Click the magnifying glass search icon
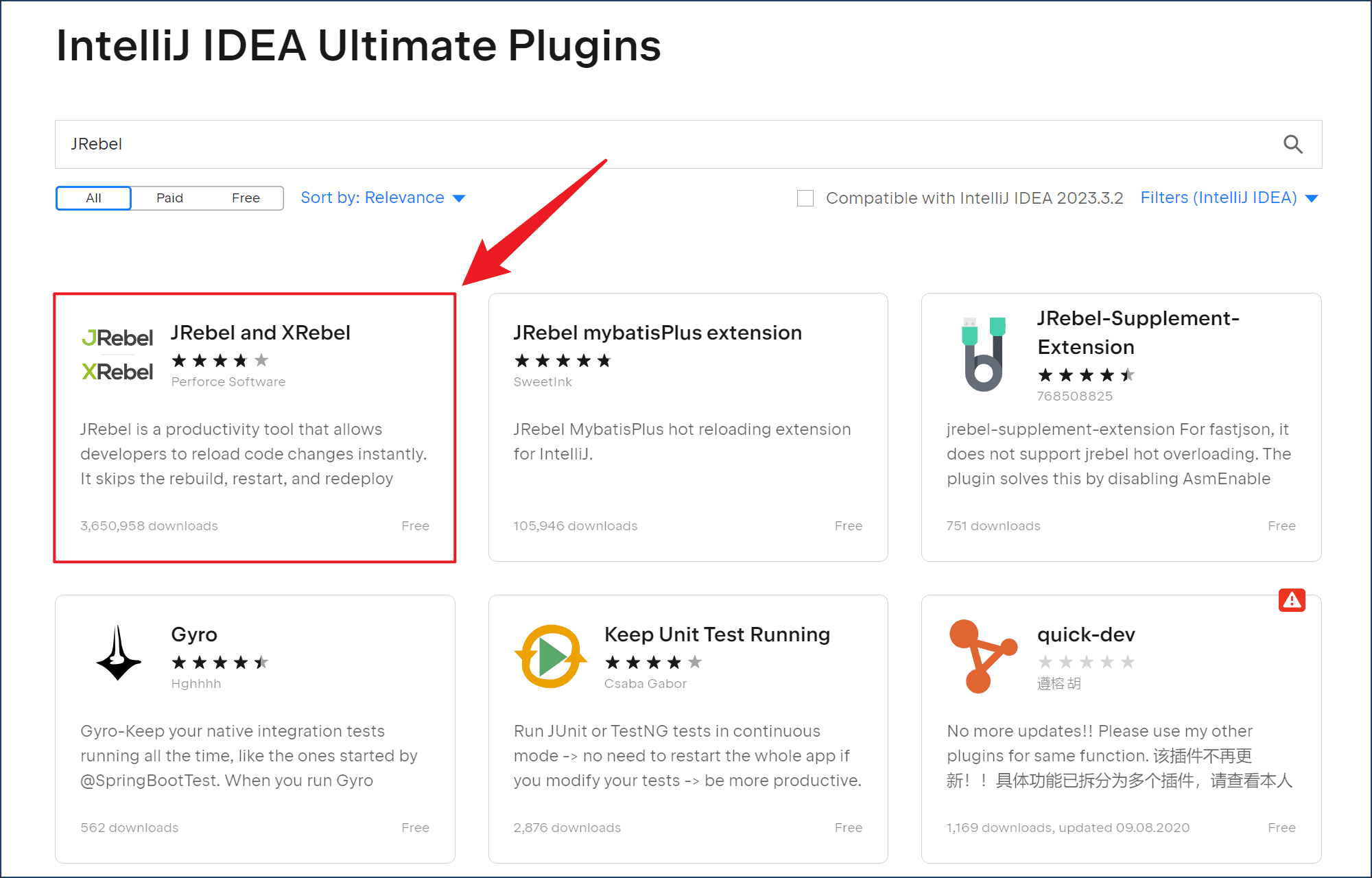This screenshot has height=878, width=1372. click(1292, 144)
